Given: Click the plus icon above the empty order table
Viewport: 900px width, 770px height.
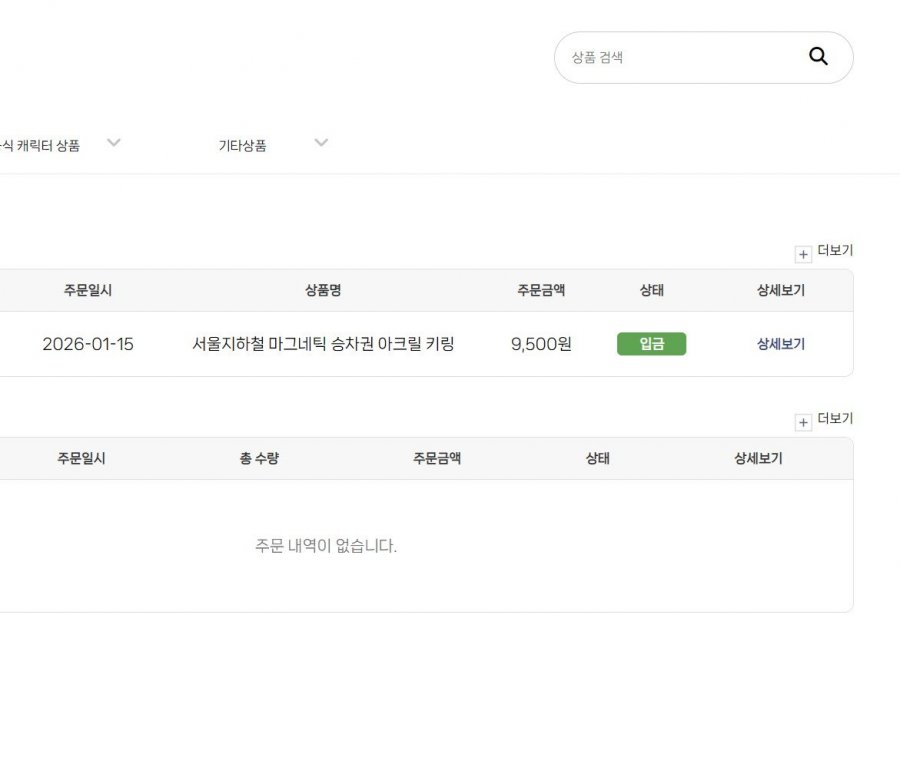Looking at the screenshot, I should (x=803, y=423).
